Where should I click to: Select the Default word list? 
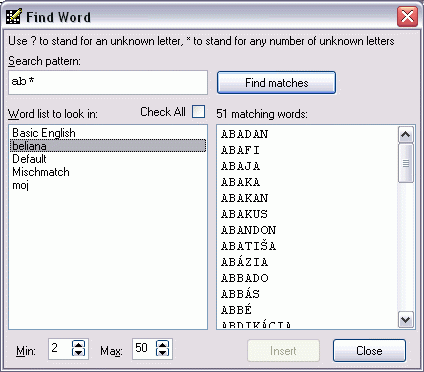click(x=29, y=159)
